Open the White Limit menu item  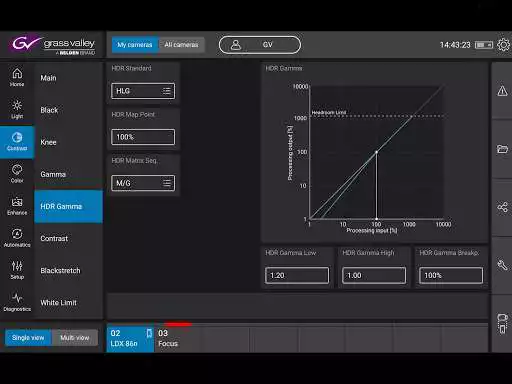(x=68, y=303)
